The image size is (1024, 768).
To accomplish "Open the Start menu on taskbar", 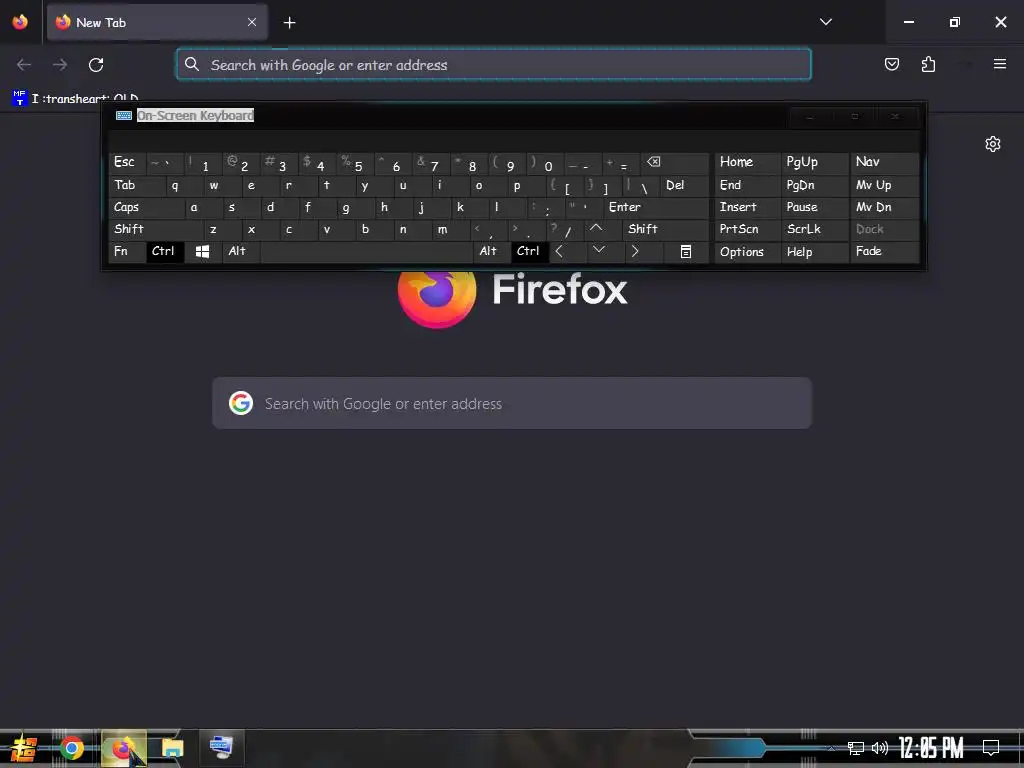I will pyautogui.click(x=24, y=748).
